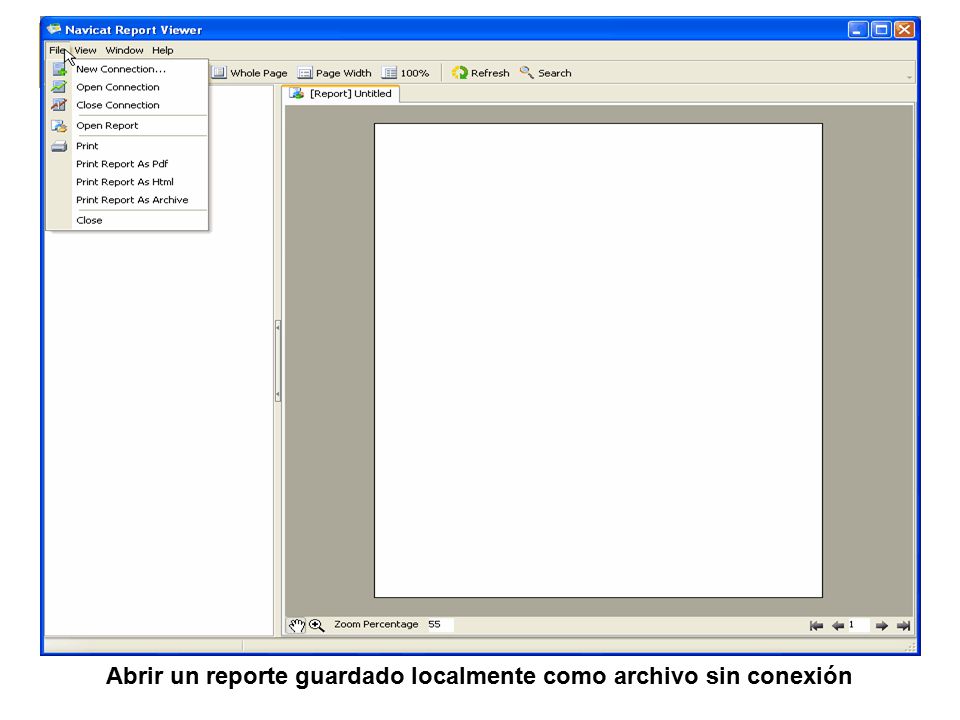Click the Navicat title bar icon
This screenshot has width=960, height=720.
click(x=54, y=29)
